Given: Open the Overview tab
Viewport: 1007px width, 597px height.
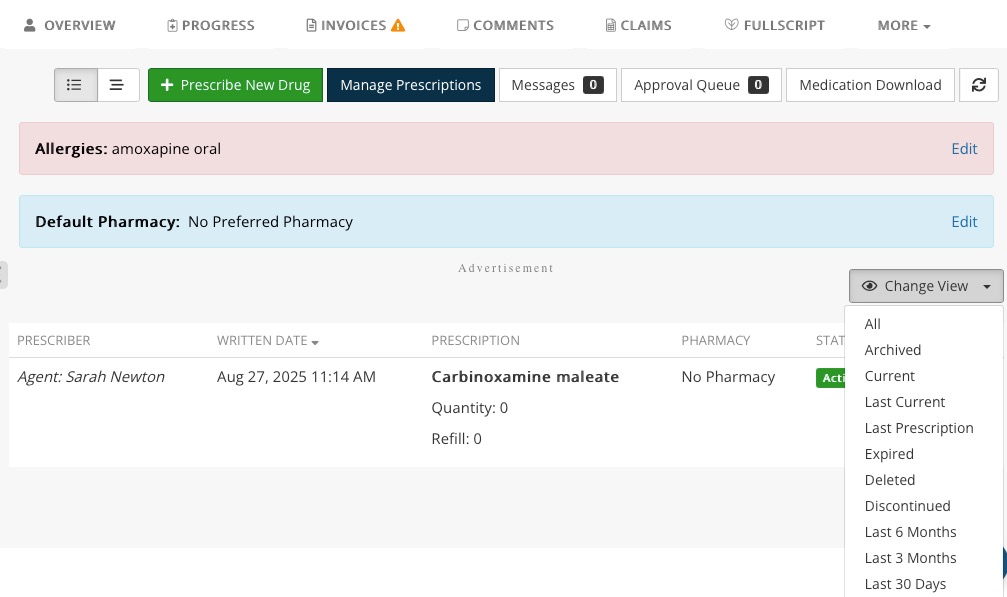Looking at the screenshot, I should pos(69,26).
